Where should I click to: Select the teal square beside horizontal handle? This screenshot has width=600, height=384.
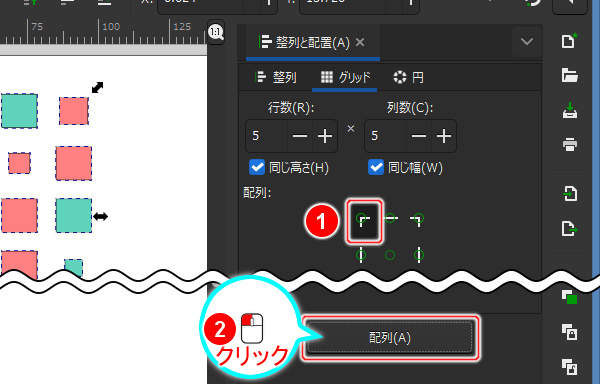click(73, 215)
